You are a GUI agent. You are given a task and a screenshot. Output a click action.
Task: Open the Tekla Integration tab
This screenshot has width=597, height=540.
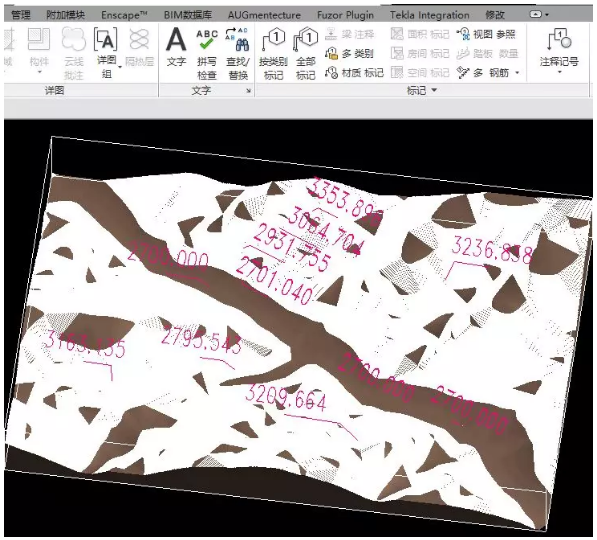(429, 15)
